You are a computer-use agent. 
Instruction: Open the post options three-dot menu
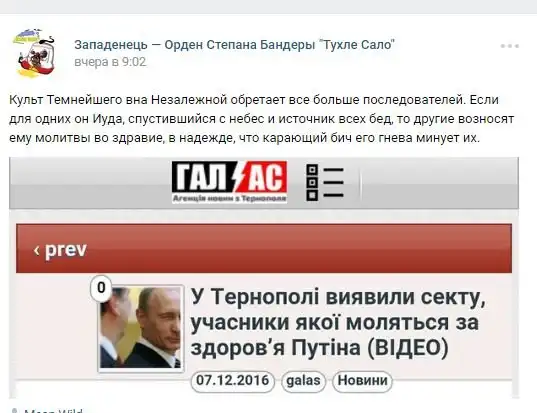510,46
